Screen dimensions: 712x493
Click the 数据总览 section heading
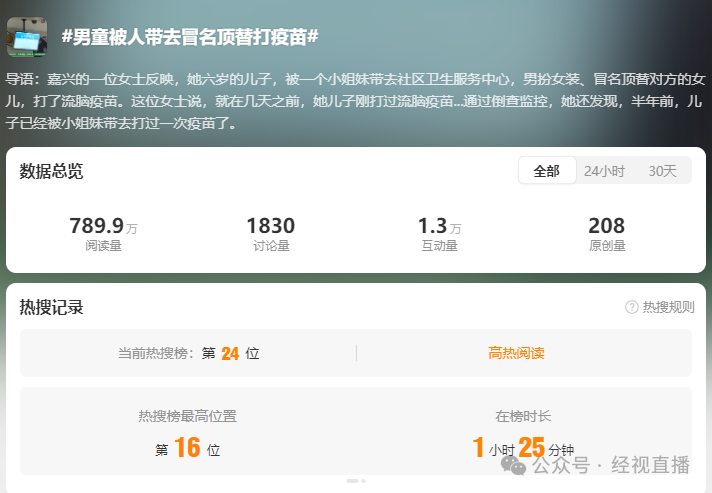pos(52,171)
